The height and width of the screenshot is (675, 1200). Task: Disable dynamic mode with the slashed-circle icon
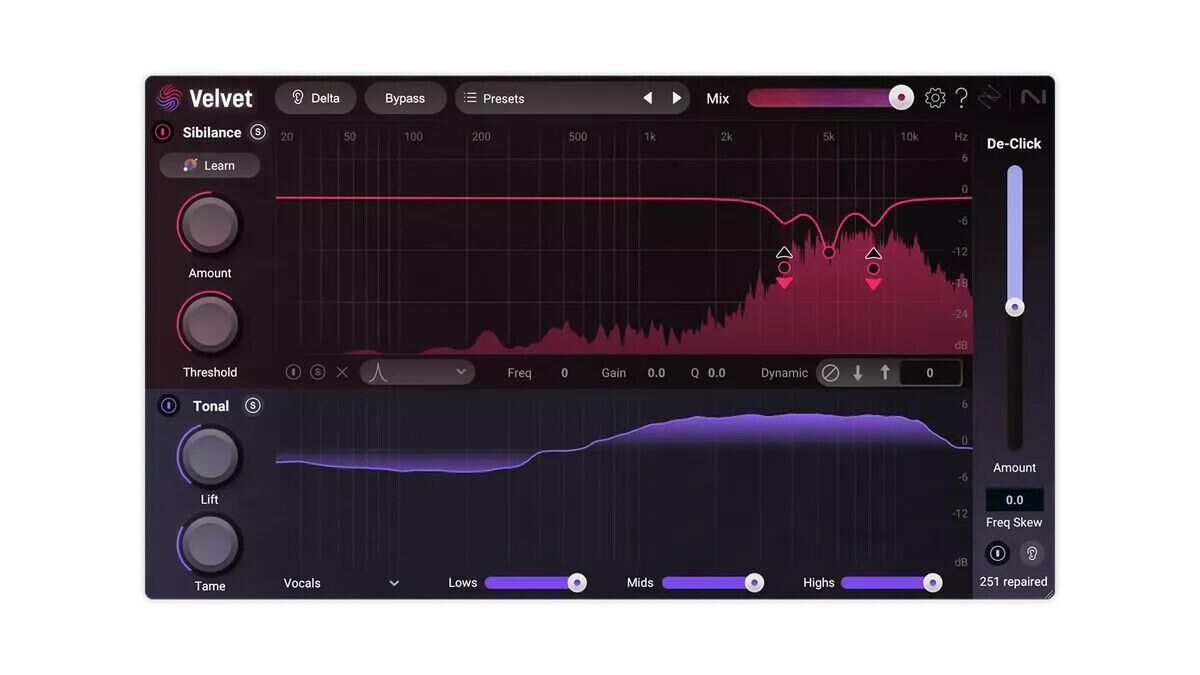click(830, 373)
